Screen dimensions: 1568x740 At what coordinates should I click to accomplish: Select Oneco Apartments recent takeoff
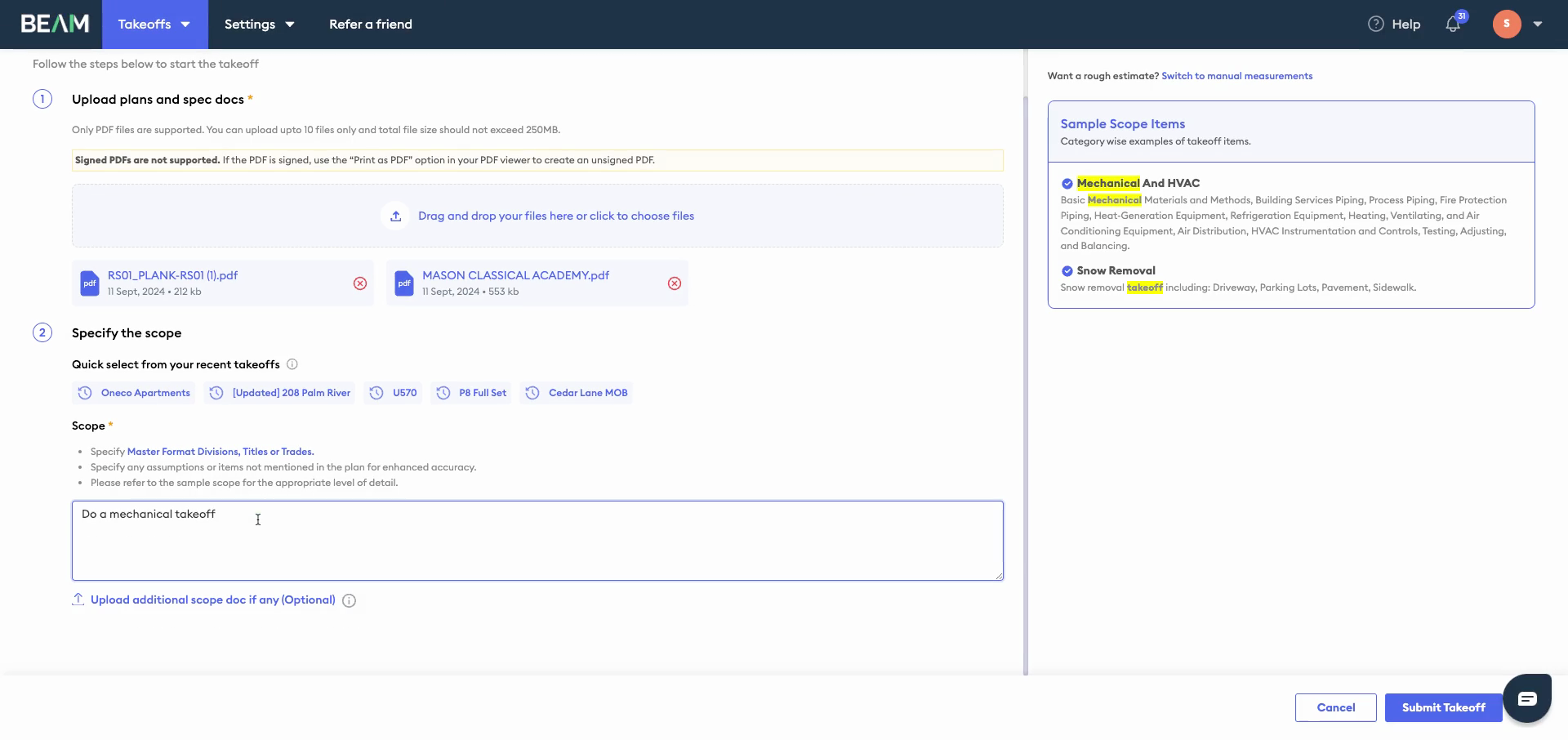(134, 393)
